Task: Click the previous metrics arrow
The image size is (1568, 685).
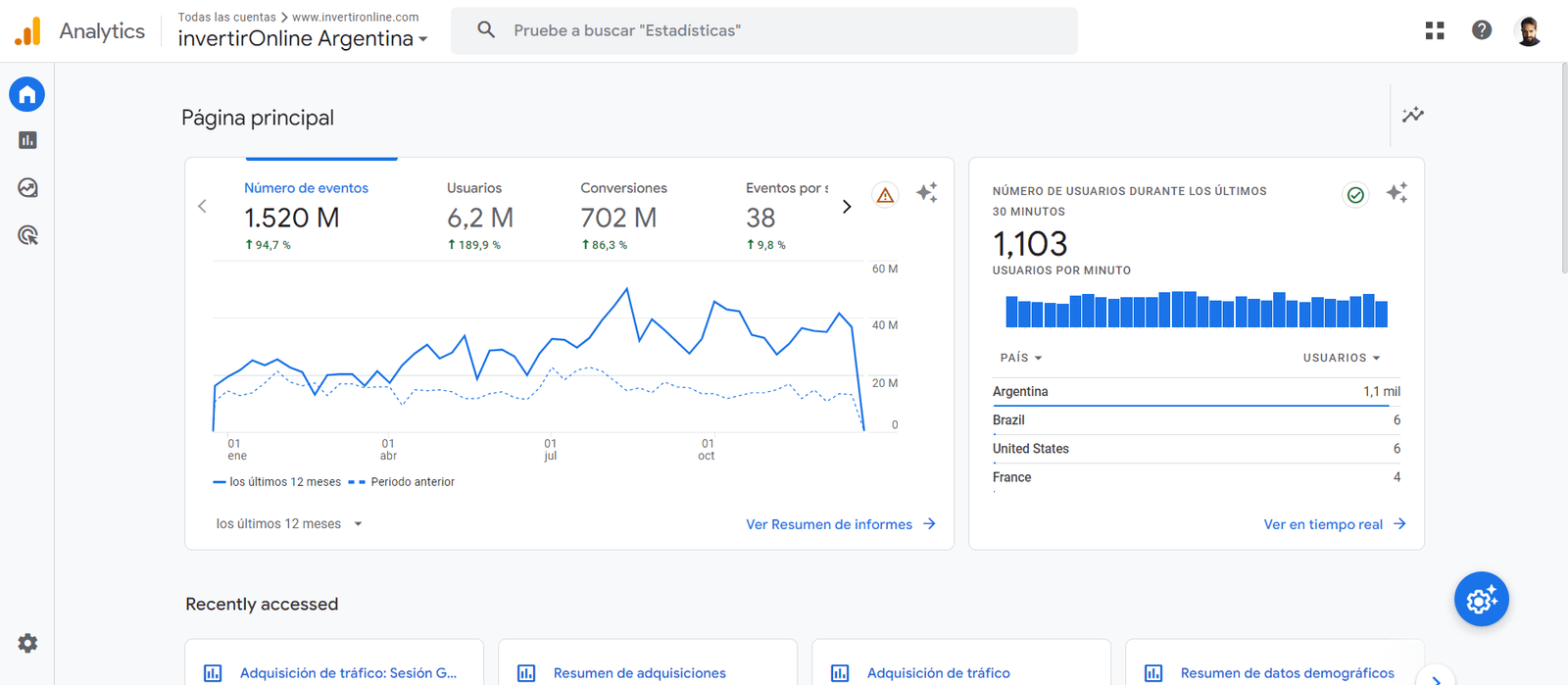Action: (x=202, y=206)
